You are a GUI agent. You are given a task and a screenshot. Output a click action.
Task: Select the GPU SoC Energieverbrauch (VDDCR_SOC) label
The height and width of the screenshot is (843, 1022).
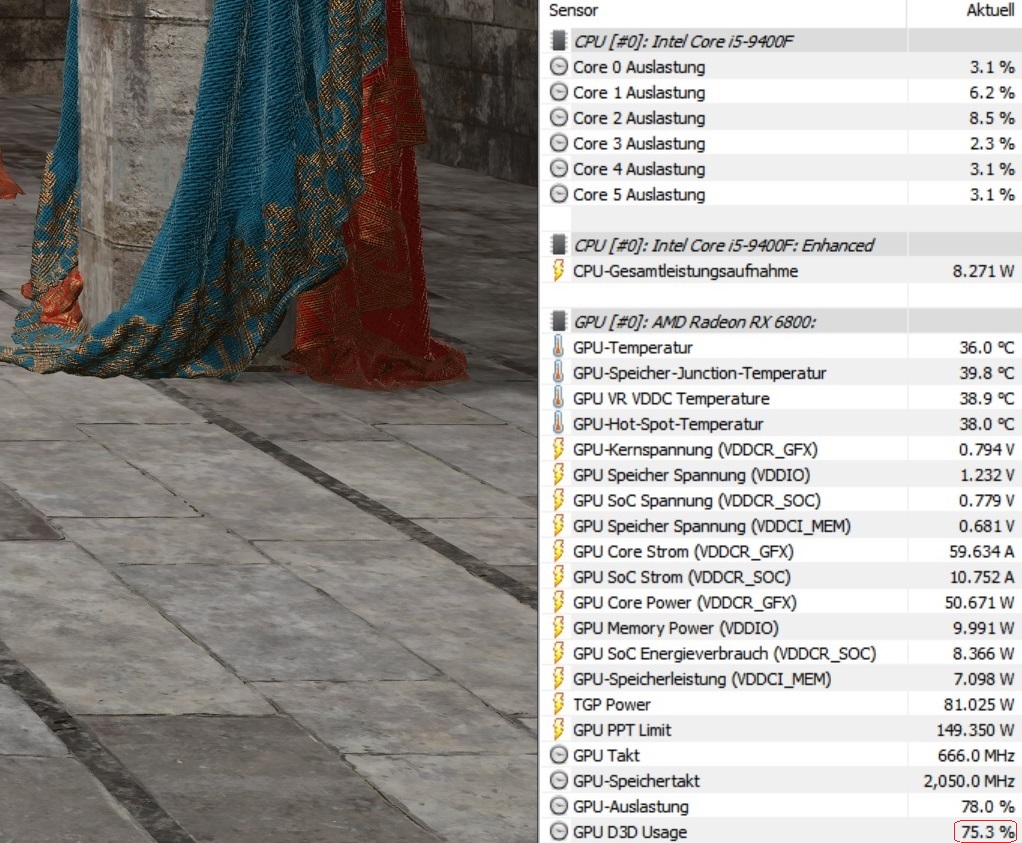pyautogui.click(x=724, y=653)
